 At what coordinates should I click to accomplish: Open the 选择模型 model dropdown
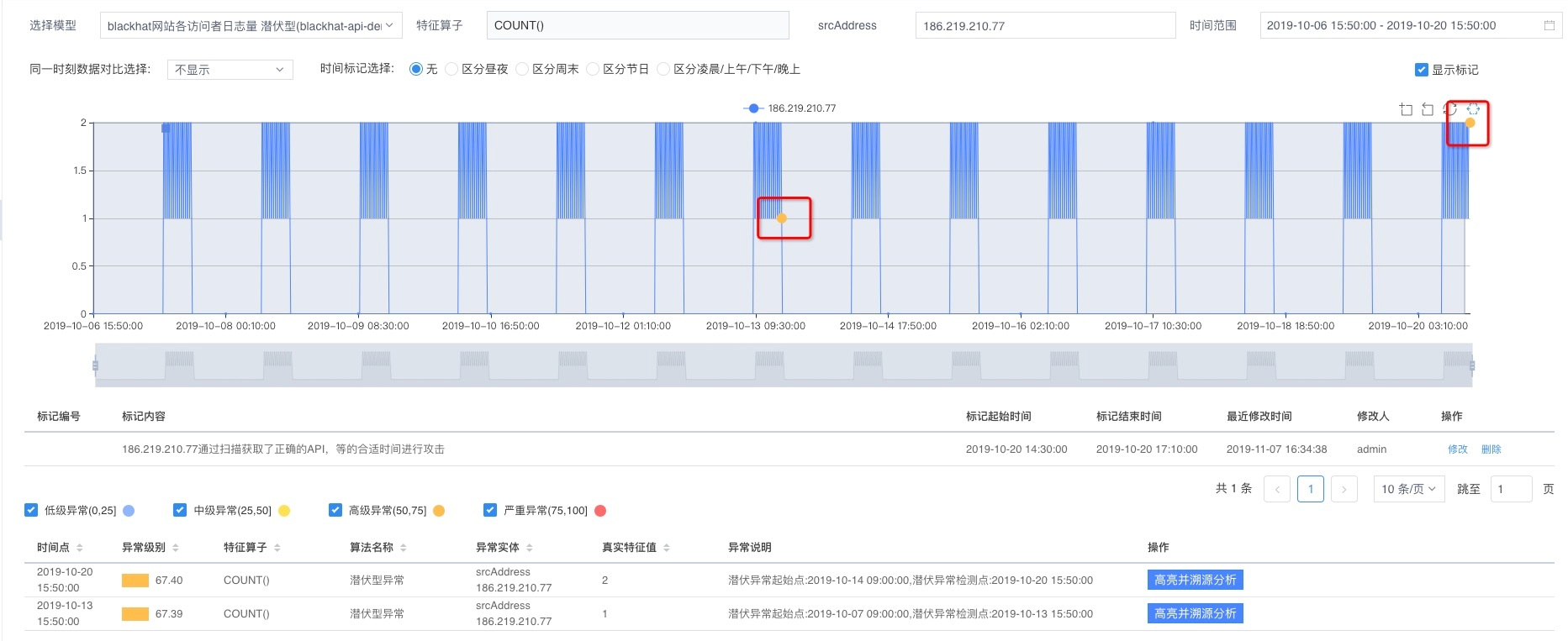pos(251,25)
